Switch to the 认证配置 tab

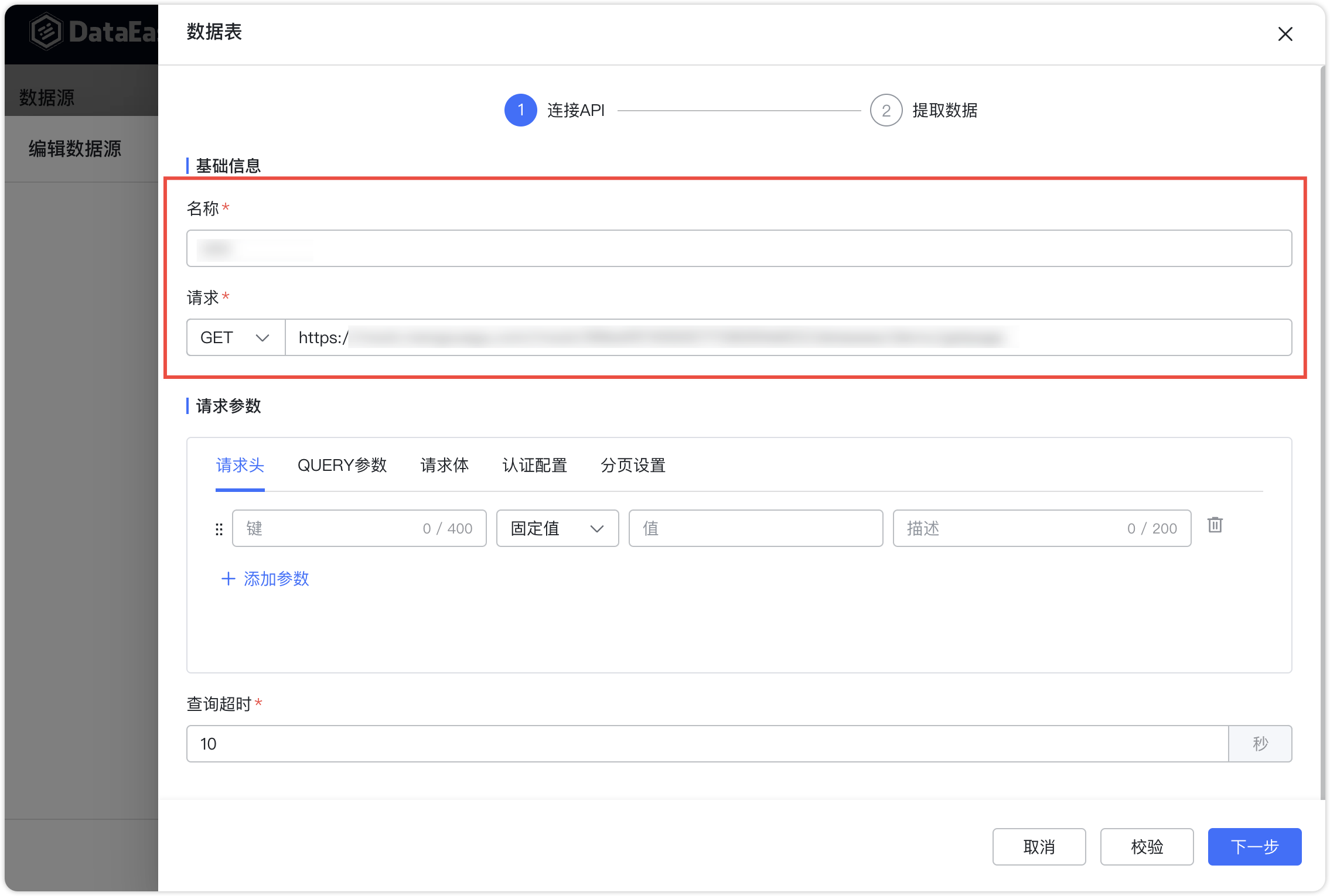point(534,466)
